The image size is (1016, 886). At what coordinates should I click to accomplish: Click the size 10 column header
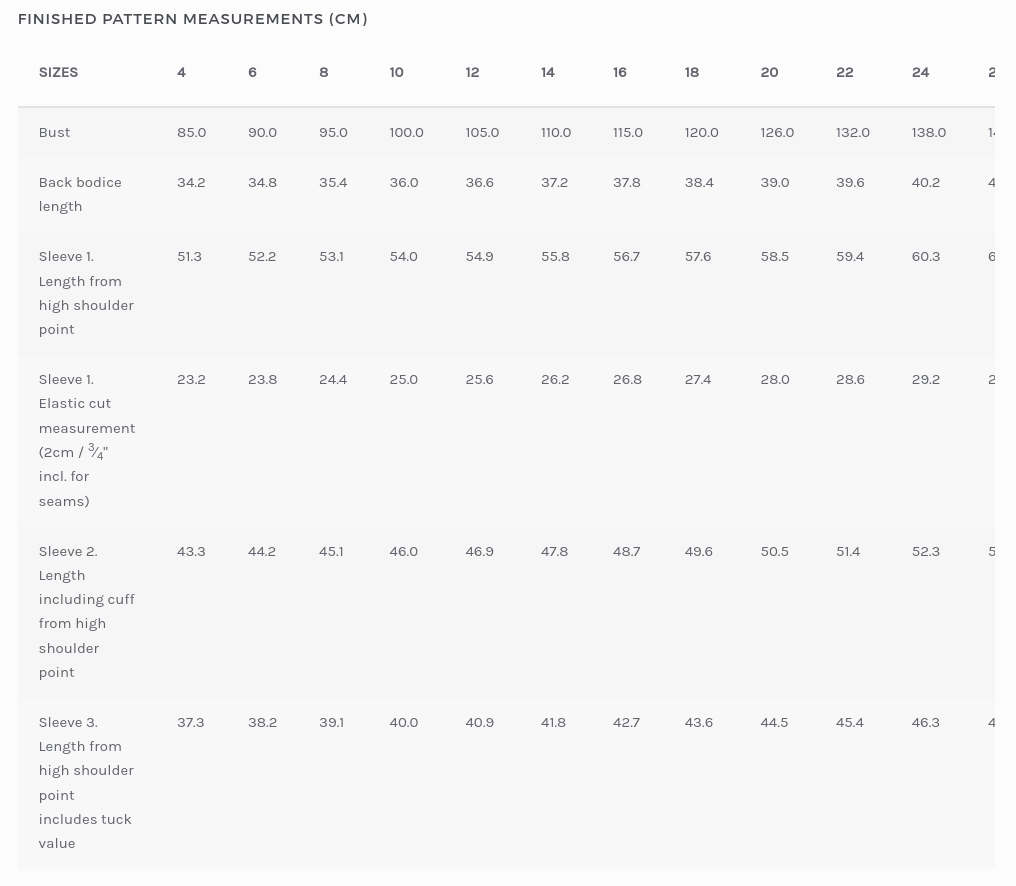coord(396,72)
